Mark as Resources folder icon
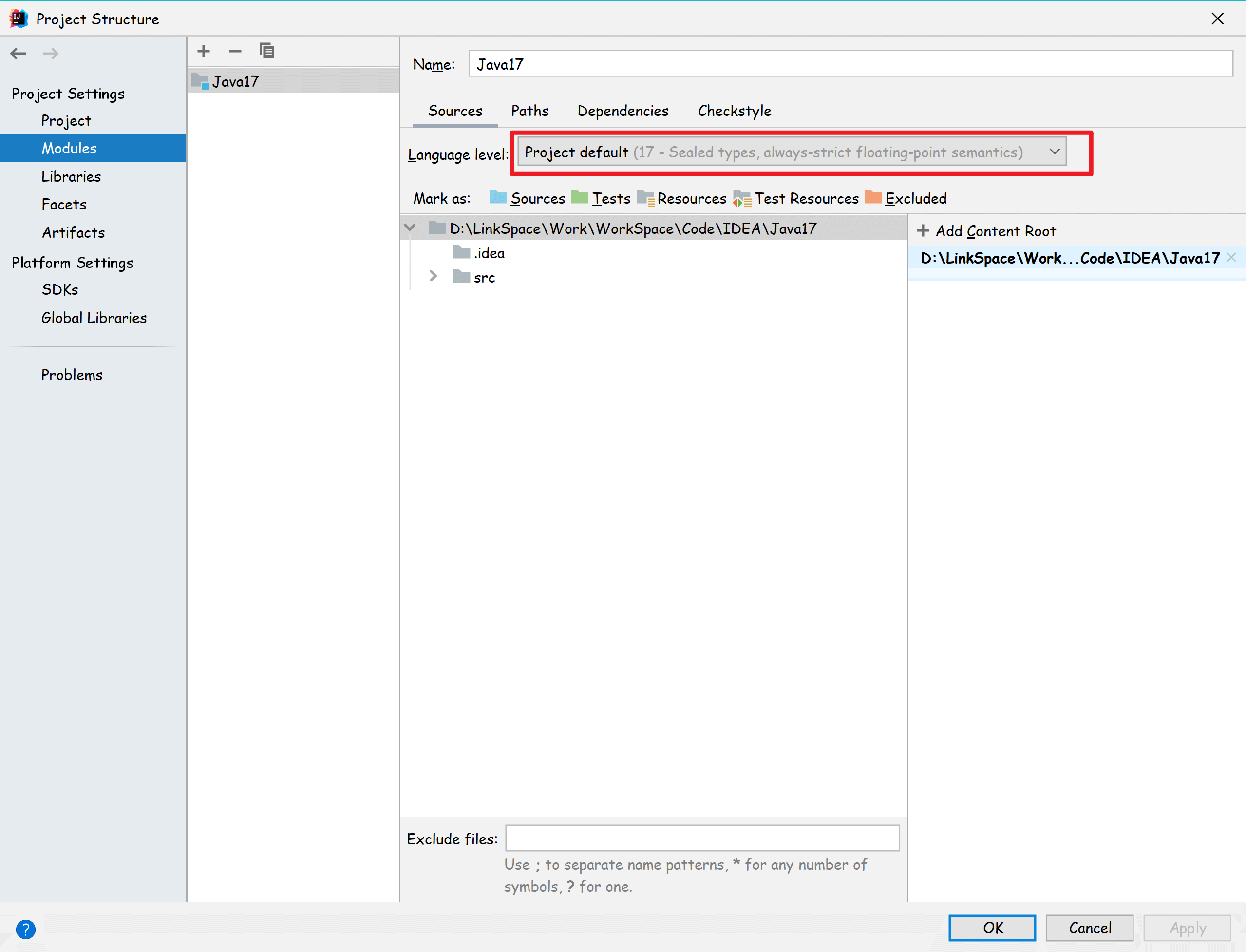1246x952 pixels. point(646,198)
